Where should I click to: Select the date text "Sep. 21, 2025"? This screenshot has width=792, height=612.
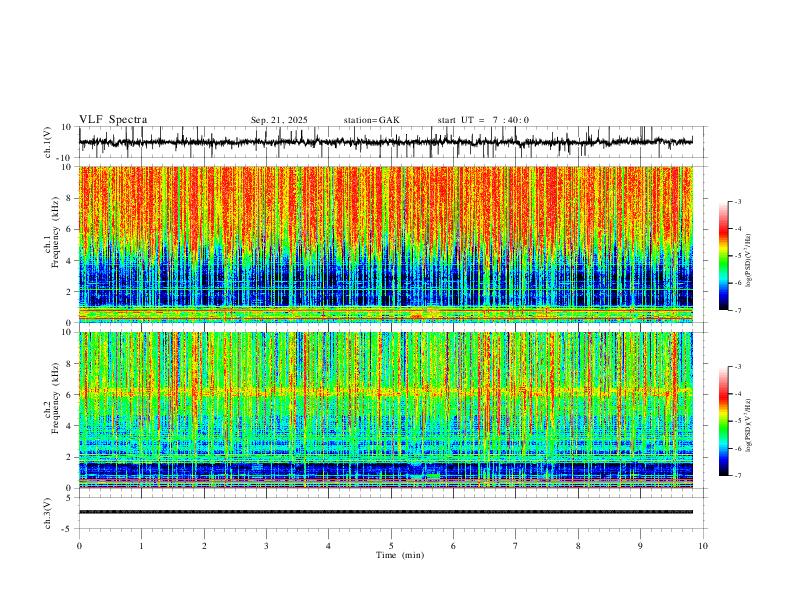[279, 120]
